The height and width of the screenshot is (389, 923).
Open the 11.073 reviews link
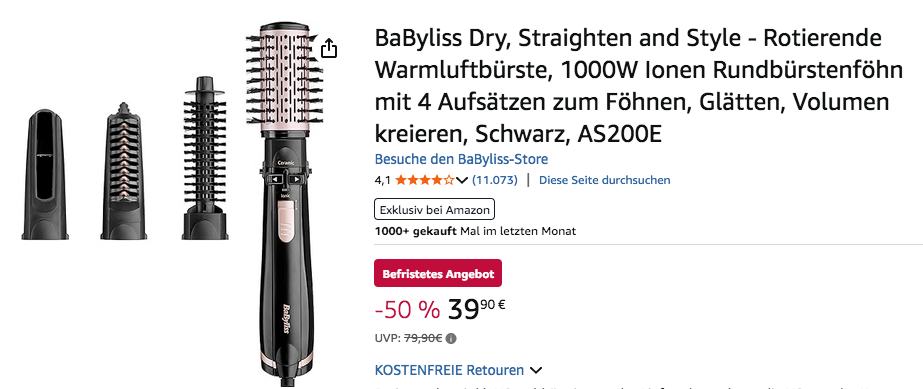point(495,180)
